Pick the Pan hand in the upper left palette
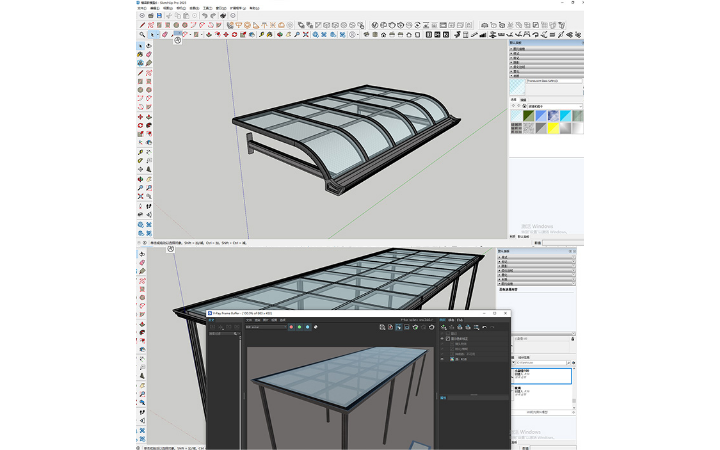Screen dimensions: 720x450 click(x=149, y=179)
